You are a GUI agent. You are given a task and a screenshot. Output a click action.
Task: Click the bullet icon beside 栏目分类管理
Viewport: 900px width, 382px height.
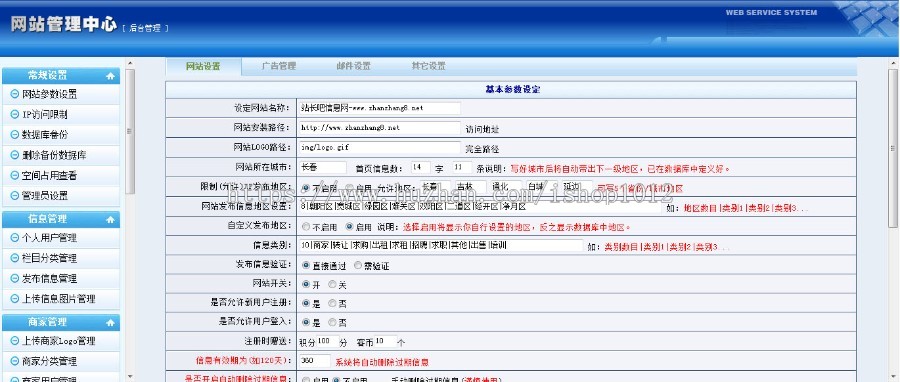14,258
